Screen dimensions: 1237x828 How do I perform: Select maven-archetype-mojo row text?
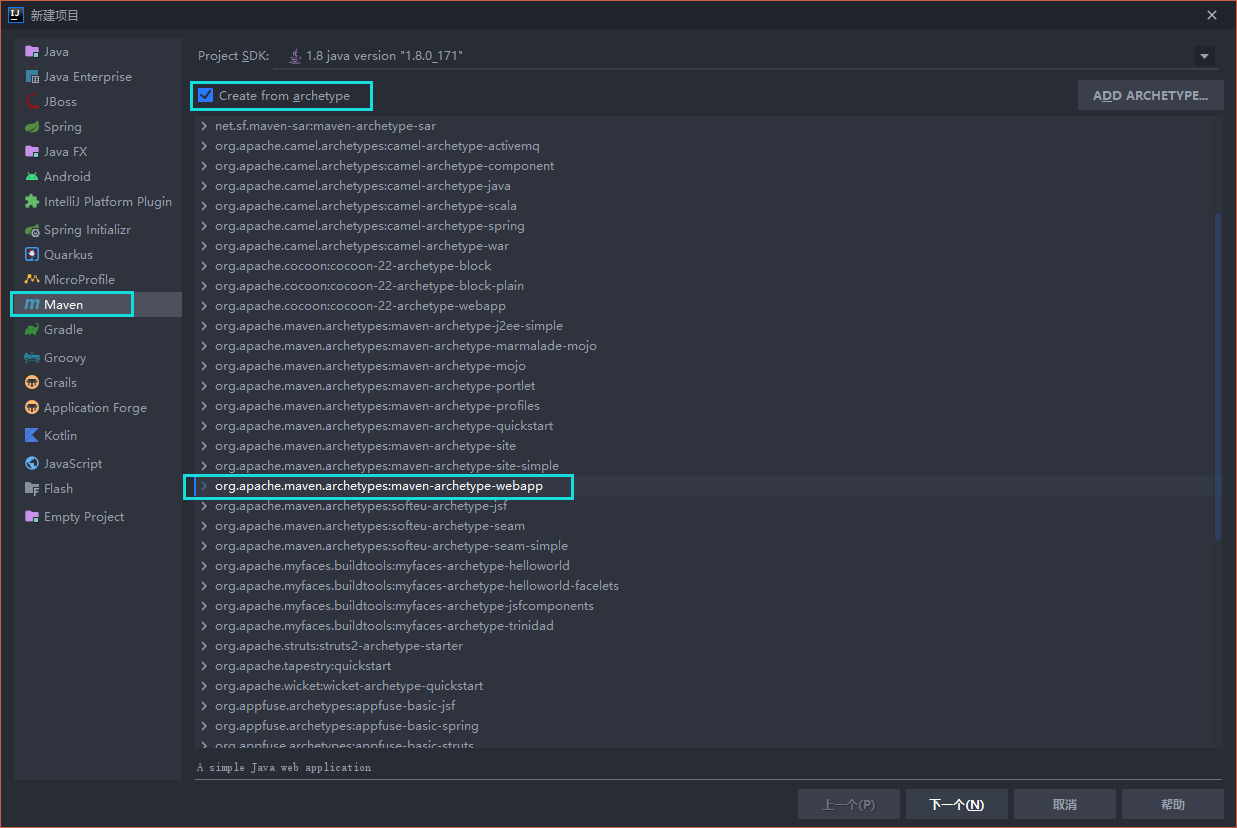coord(370,366)
